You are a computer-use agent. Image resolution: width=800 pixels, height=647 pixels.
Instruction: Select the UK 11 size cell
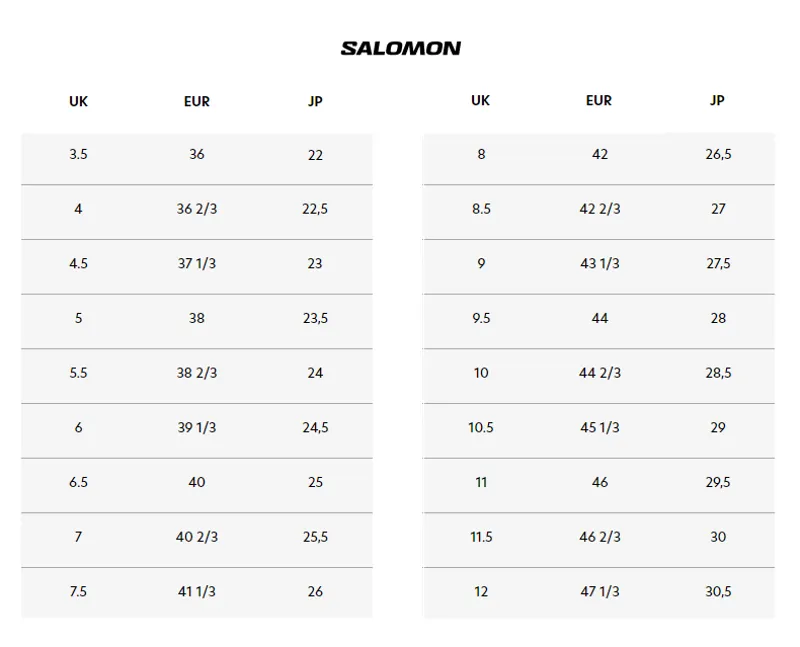tap(481, 482)
